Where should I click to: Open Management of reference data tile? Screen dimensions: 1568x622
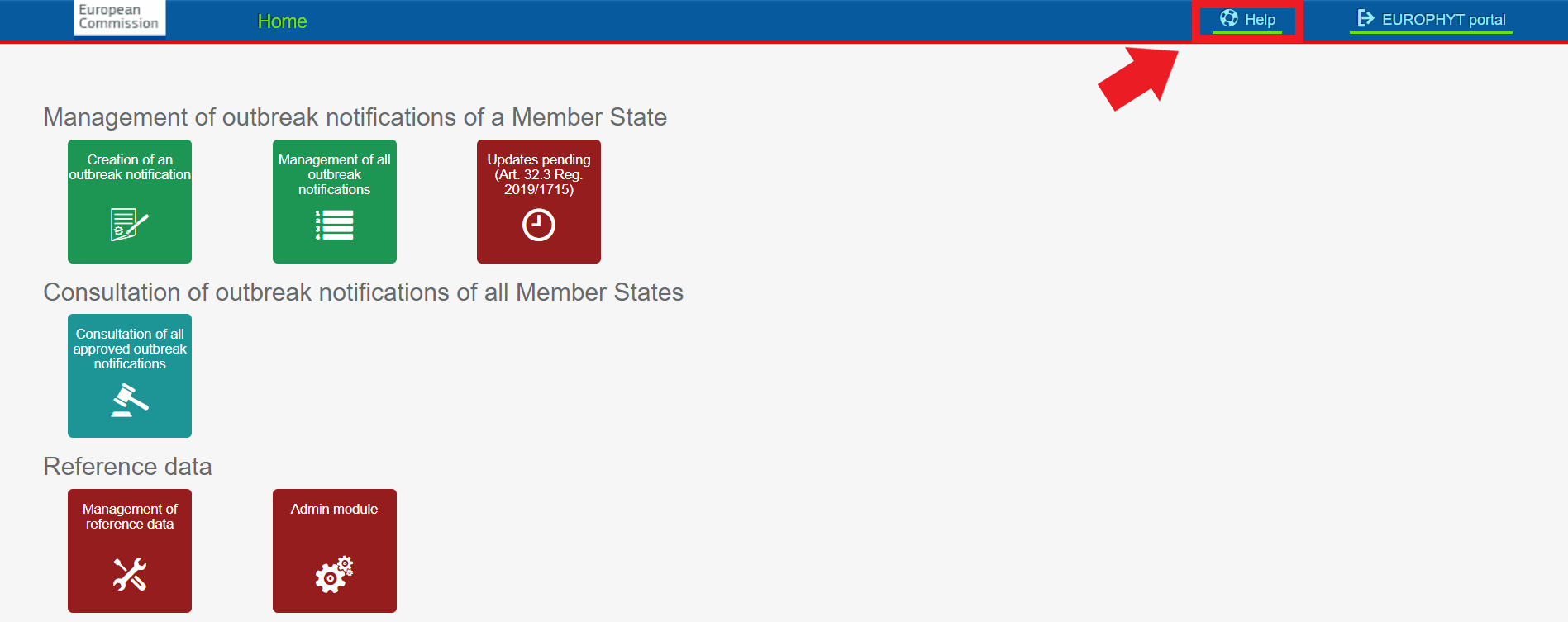pyautogui.click(x=130, y=551)
